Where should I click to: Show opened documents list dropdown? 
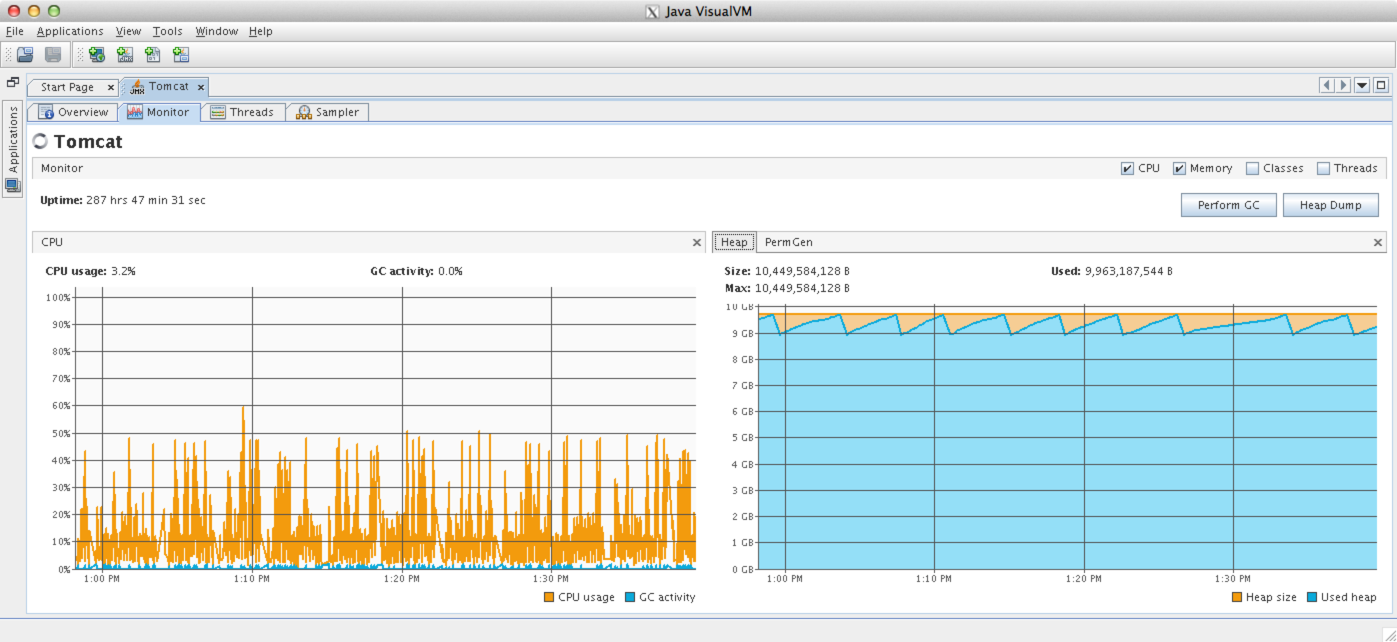pos(1361,85)
